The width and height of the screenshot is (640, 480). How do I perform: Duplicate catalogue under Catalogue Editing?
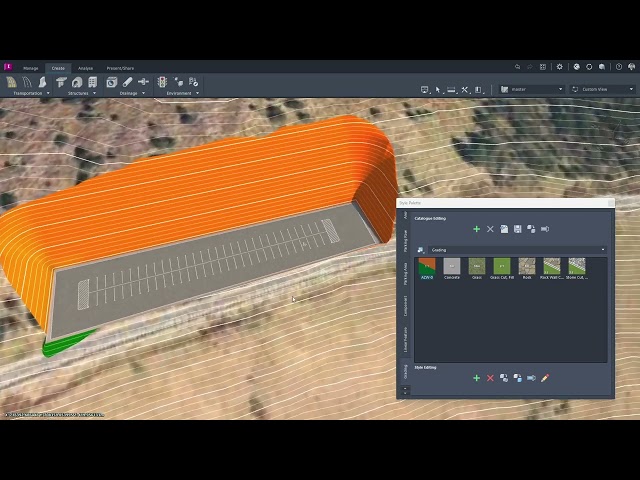[x=531, y=229]
